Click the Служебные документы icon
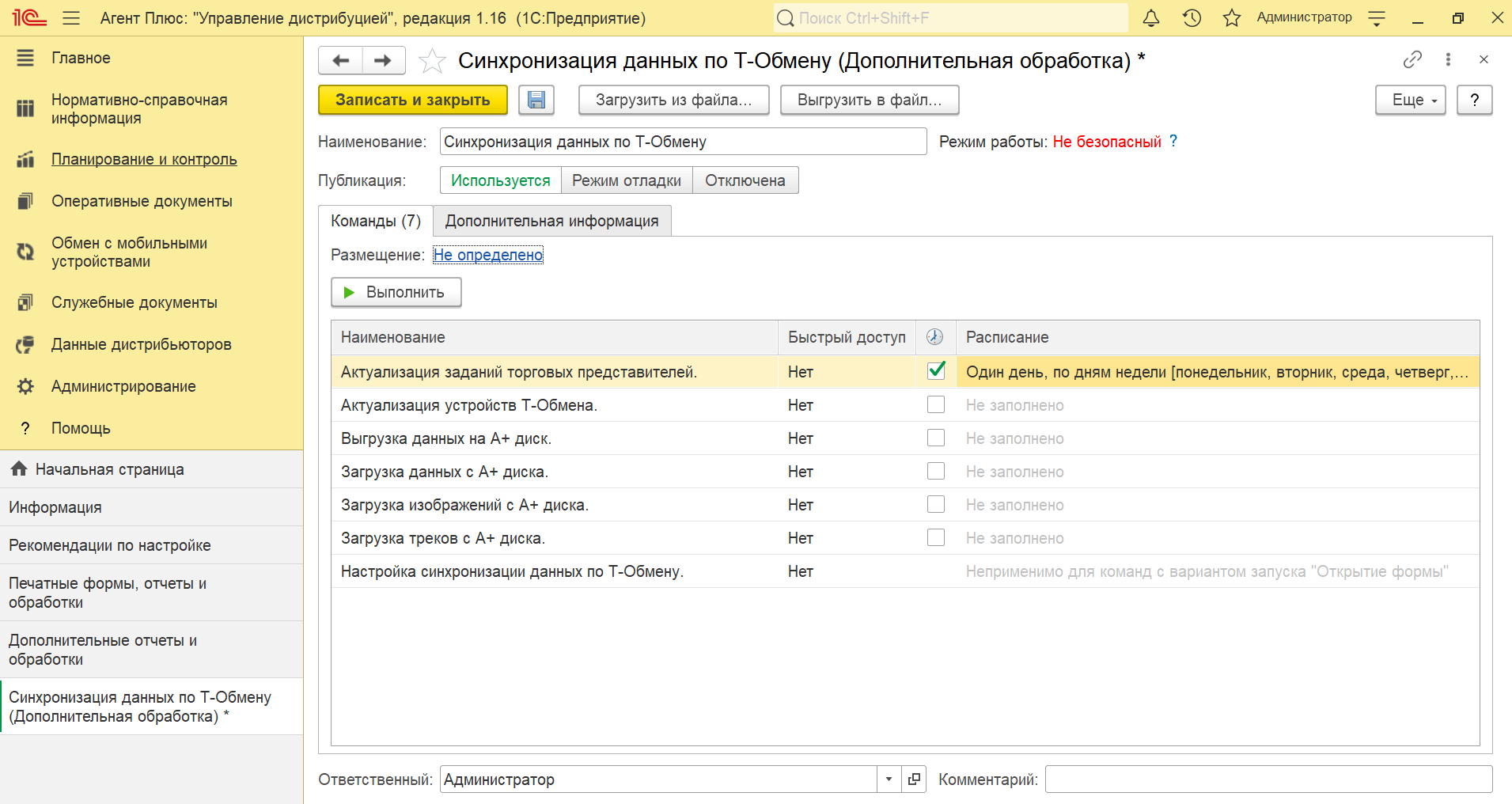The image size is (1512, 804). 25,302
